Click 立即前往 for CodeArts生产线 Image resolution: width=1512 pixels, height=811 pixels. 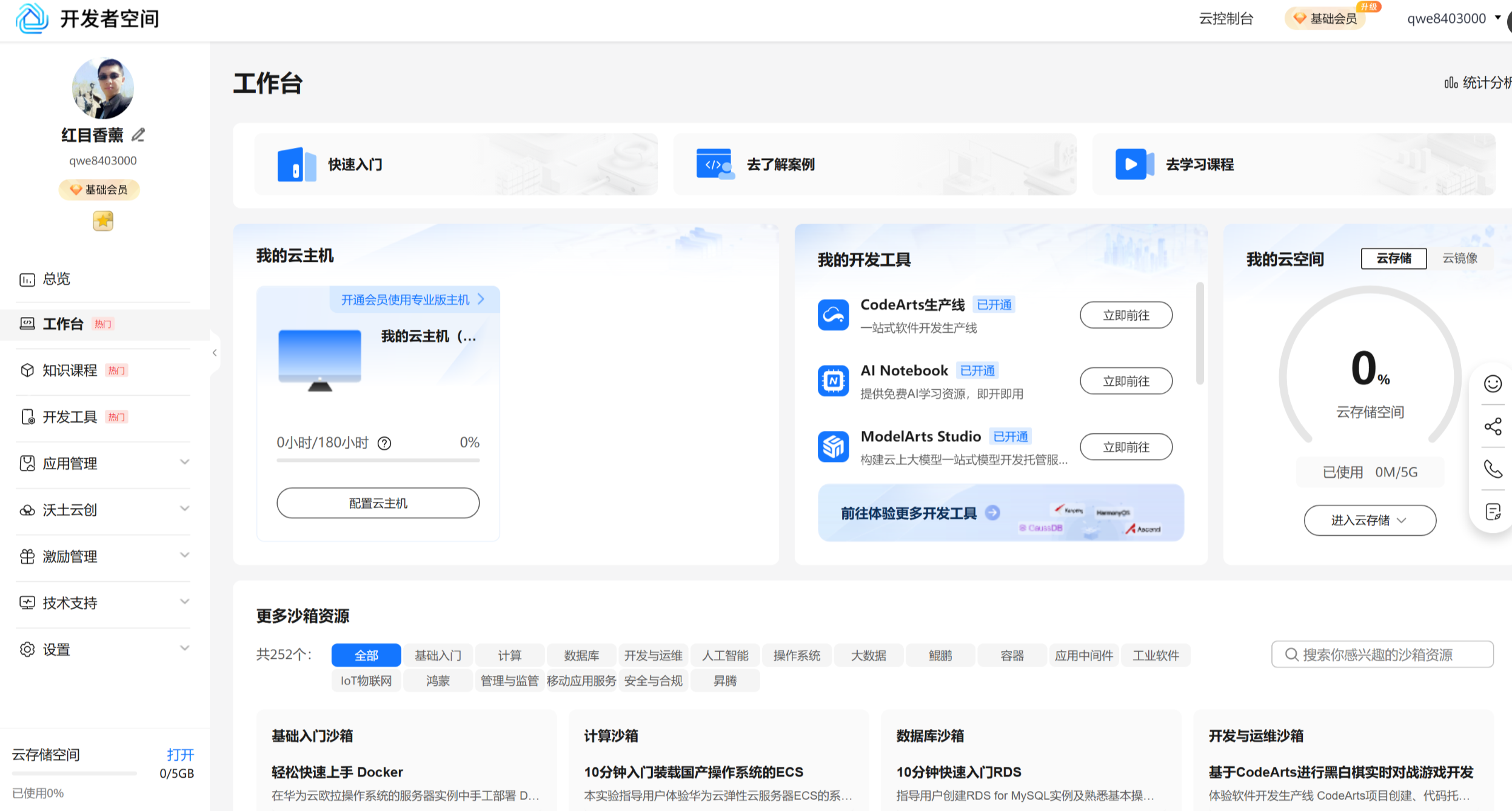click(1126, 315)
